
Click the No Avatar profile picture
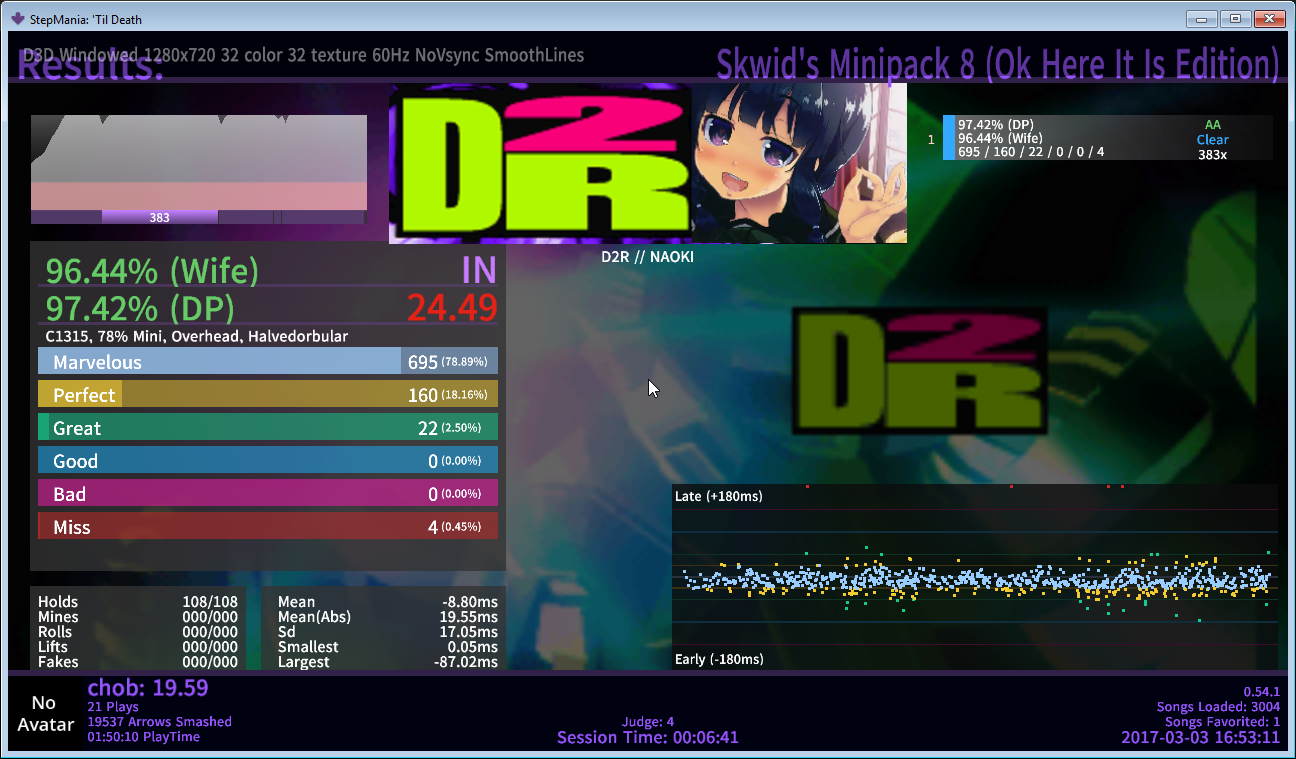tap(45, 714)
